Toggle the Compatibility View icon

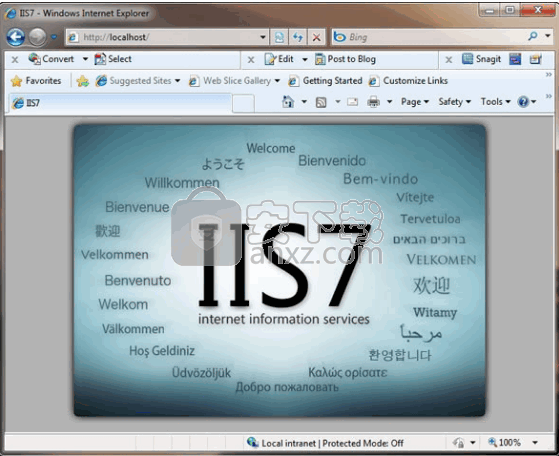(280, 37)
